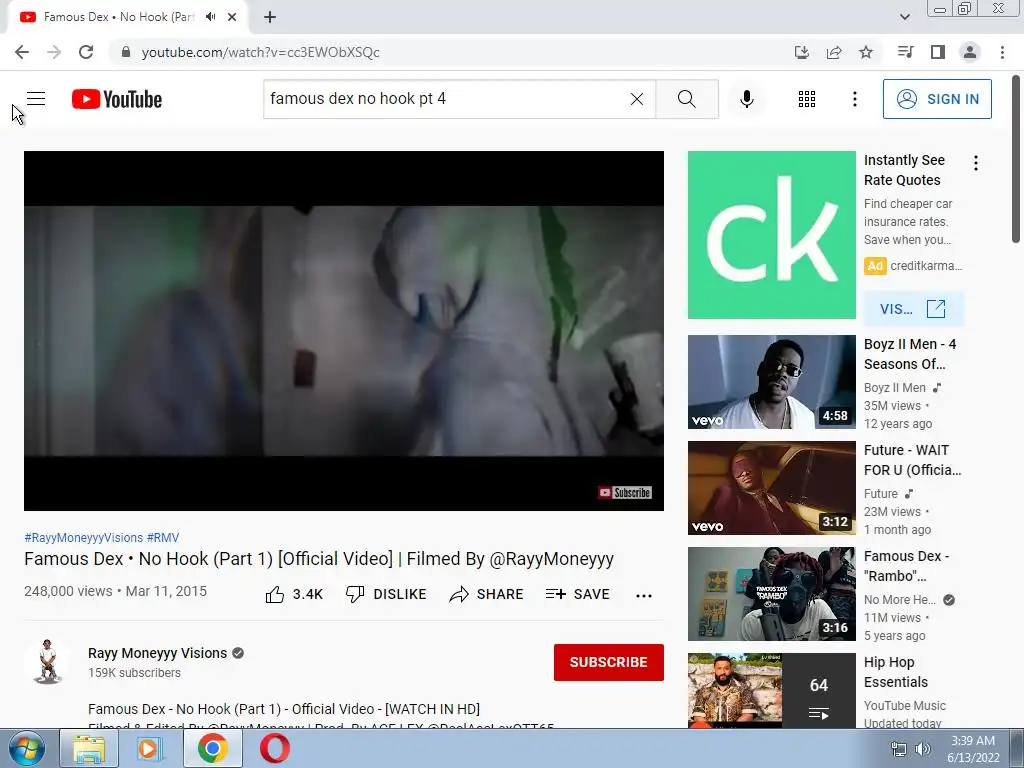Play Famous Dex Rambo thumbnail
1024x768 pixels.
(x=771, y=594)
